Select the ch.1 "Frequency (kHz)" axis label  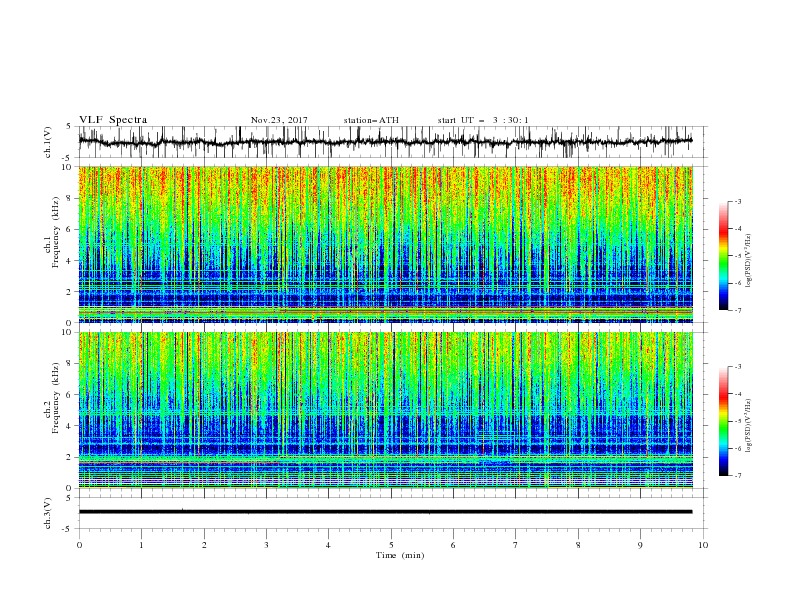click(56, 232)
